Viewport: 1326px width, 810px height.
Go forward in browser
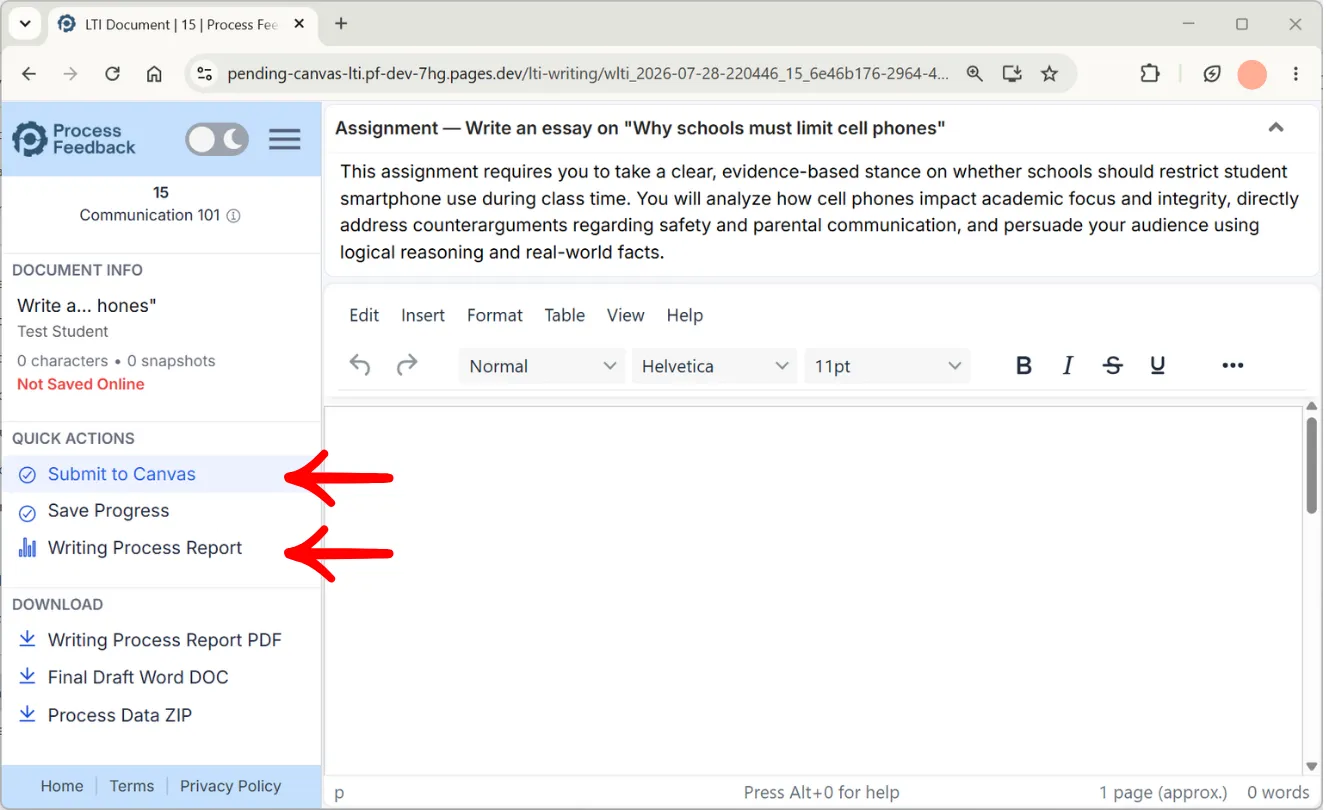click(x=70, y=74)
